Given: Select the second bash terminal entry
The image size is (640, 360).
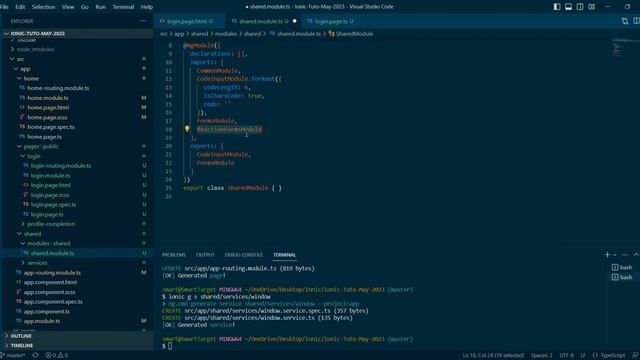Looking at the screenshot, I should [622, 277].
